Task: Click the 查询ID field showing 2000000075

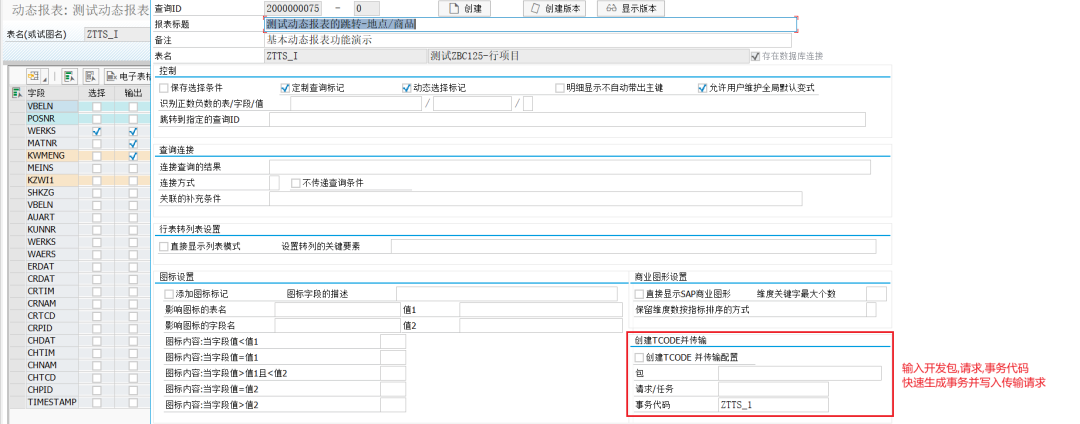Action: click(x=293, y=9)
